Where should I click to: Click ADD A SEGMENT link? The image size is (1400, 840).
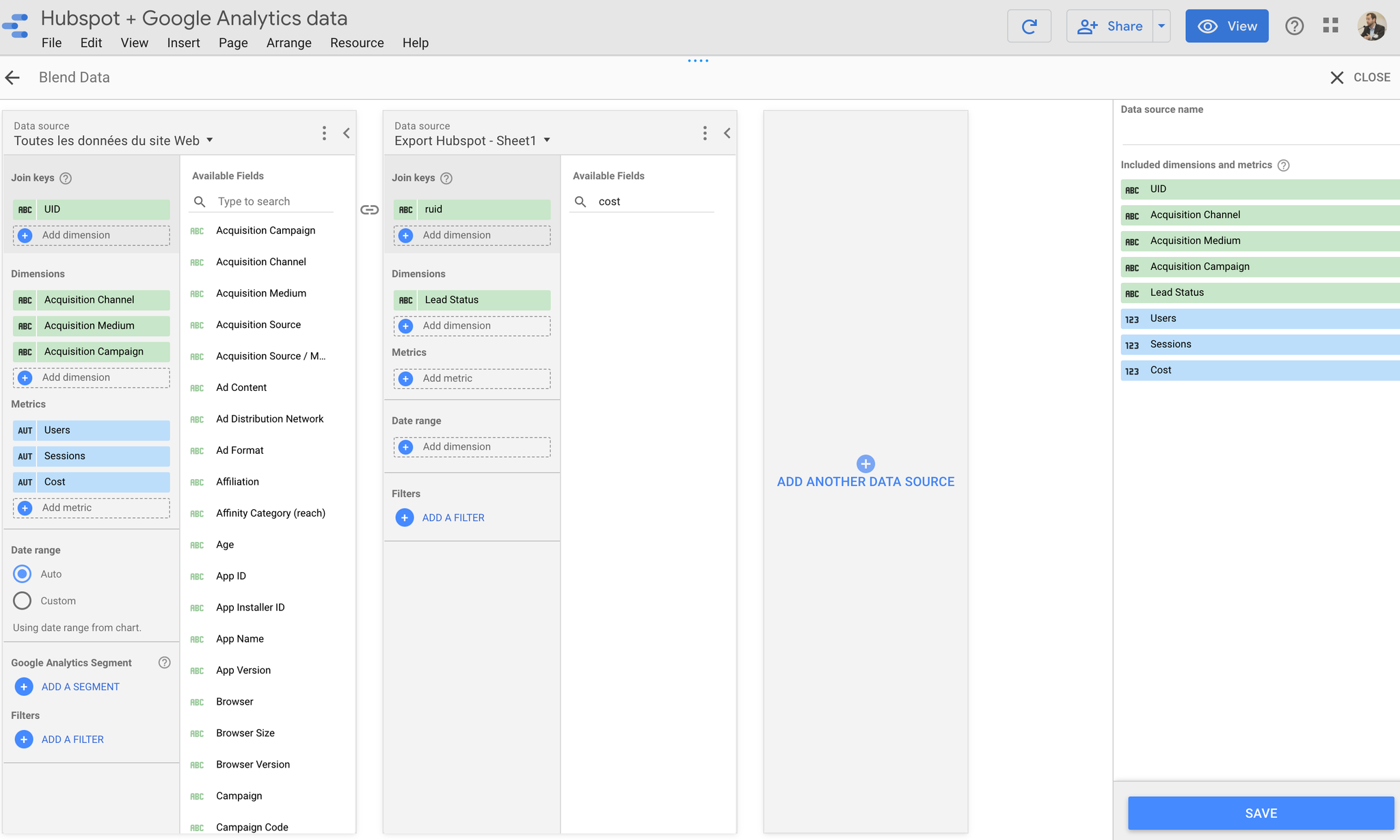(x=81, y=687)
